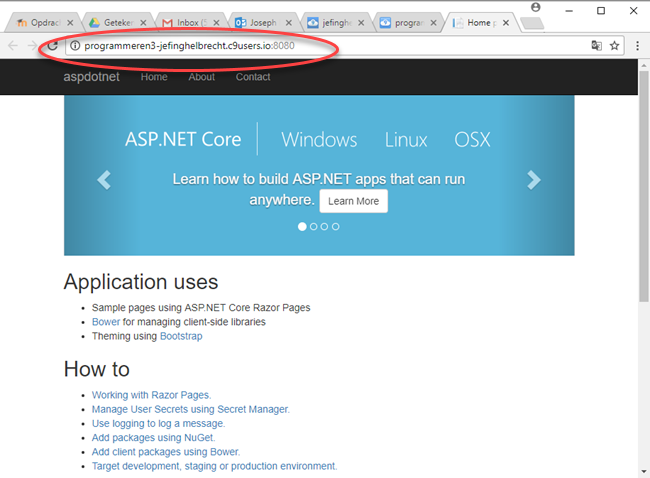
Task: Close the Opdracht tab
Action: [70, 23]
